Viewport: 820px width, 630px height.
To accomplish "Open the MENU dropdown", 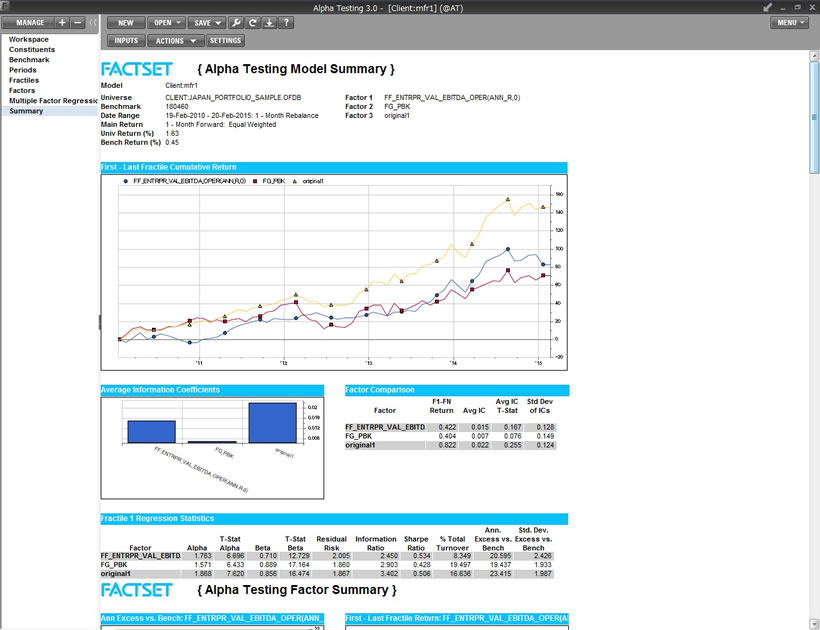I will coord(790,22).
